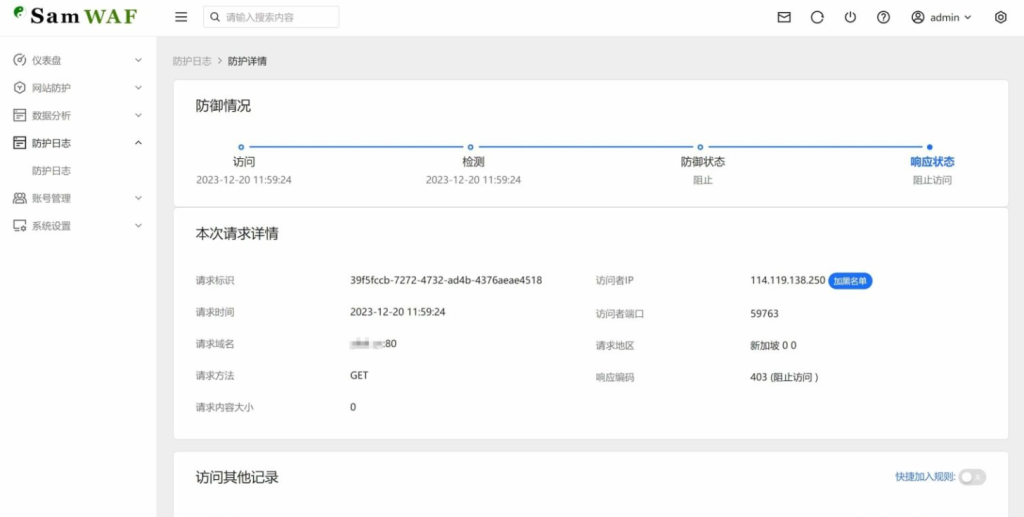Click the 系统设置 monitor gear icon
This screenshot has width=1024, height=517.
(20, 226)
